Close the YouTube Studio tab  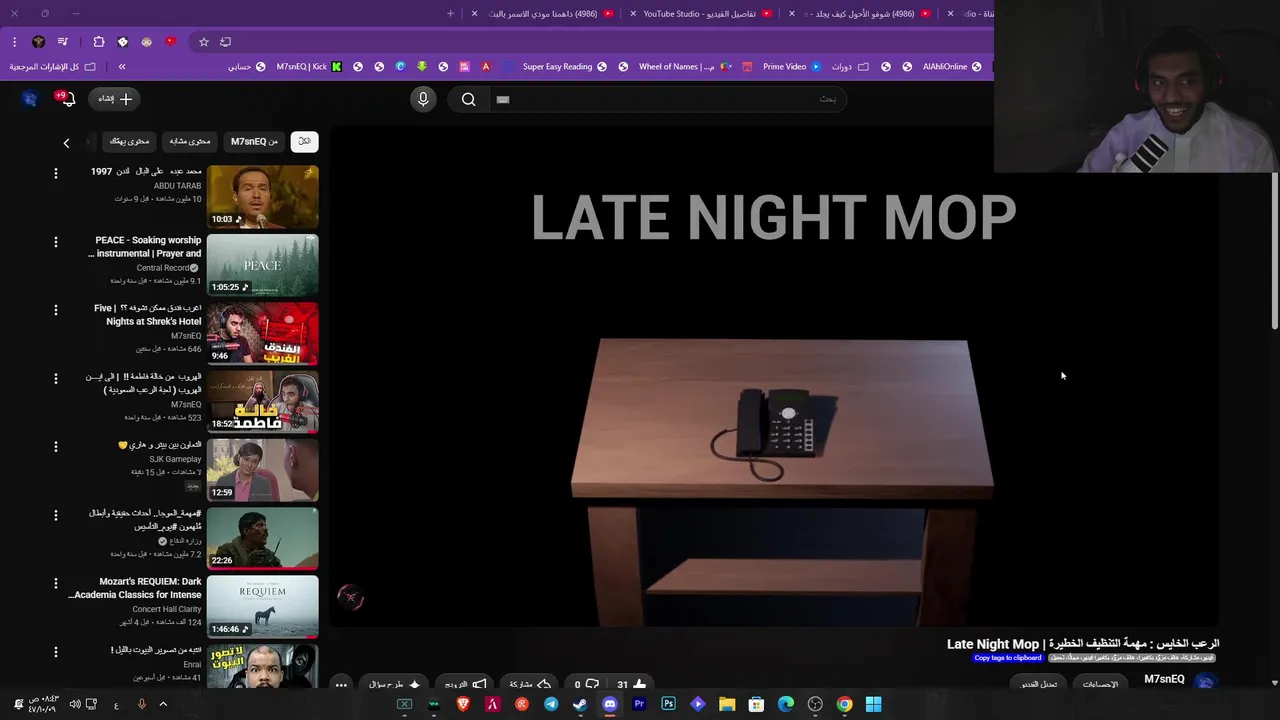tap(633, 14)
